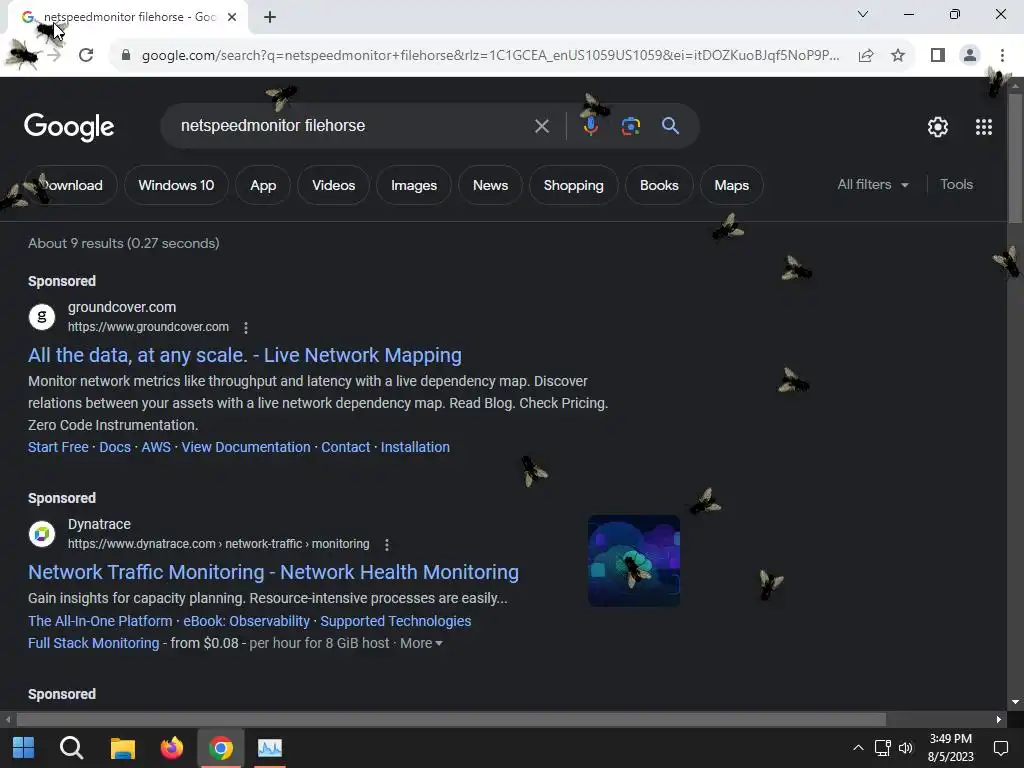Switch to the Maps results
1024x768 pixels.
(731, 185)
